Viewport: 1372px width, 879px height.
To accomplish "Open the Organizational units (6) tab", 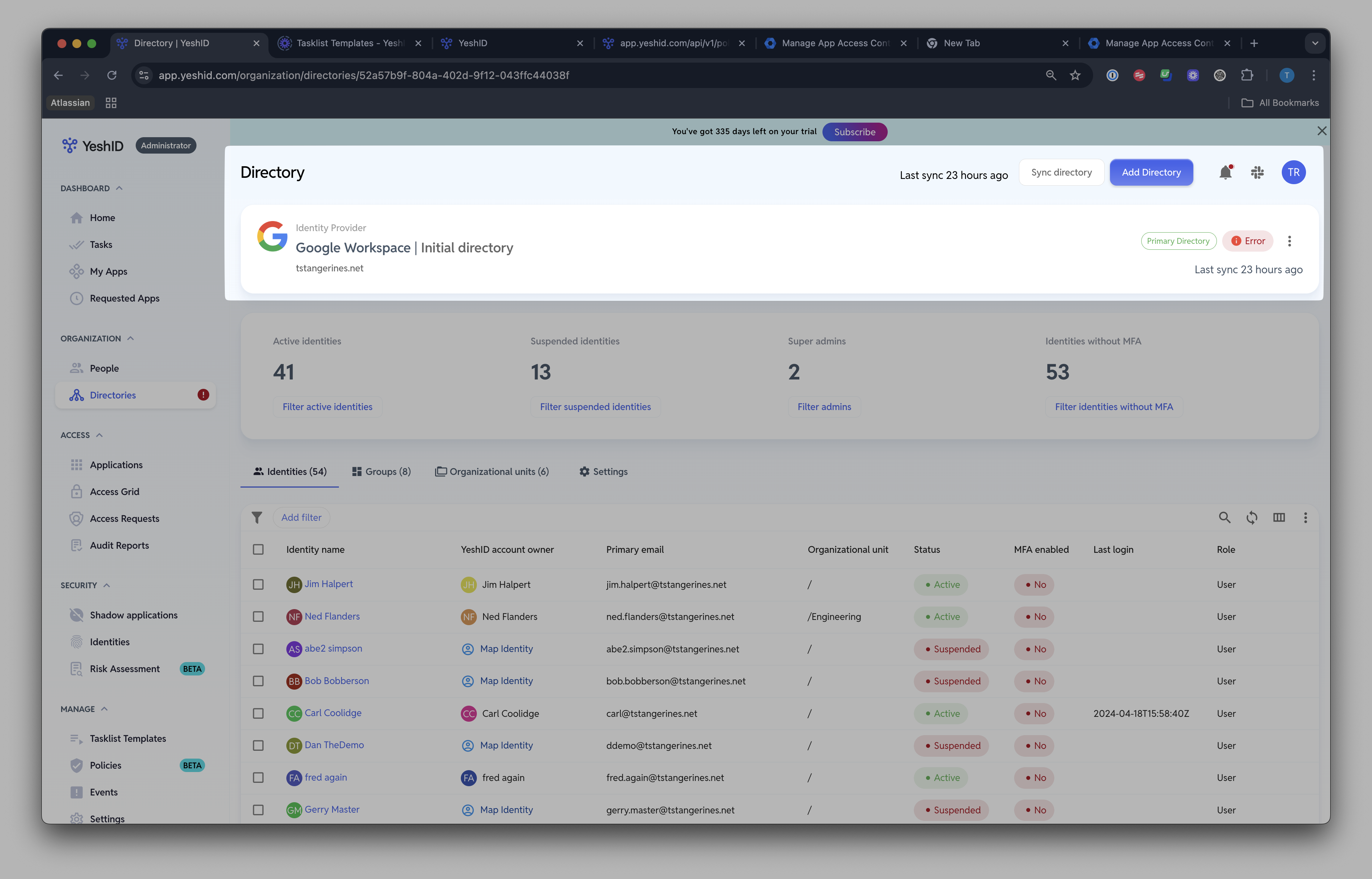I will click(x=492, y=472).
